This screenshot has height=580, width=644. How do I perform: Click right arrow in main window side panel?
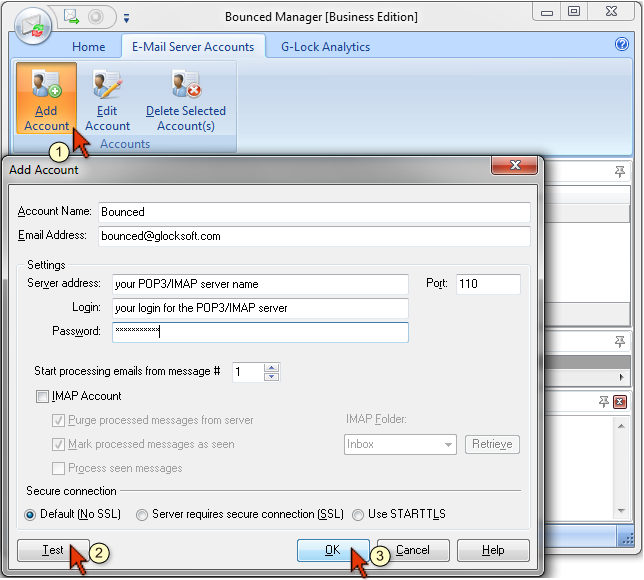point(621,377)
